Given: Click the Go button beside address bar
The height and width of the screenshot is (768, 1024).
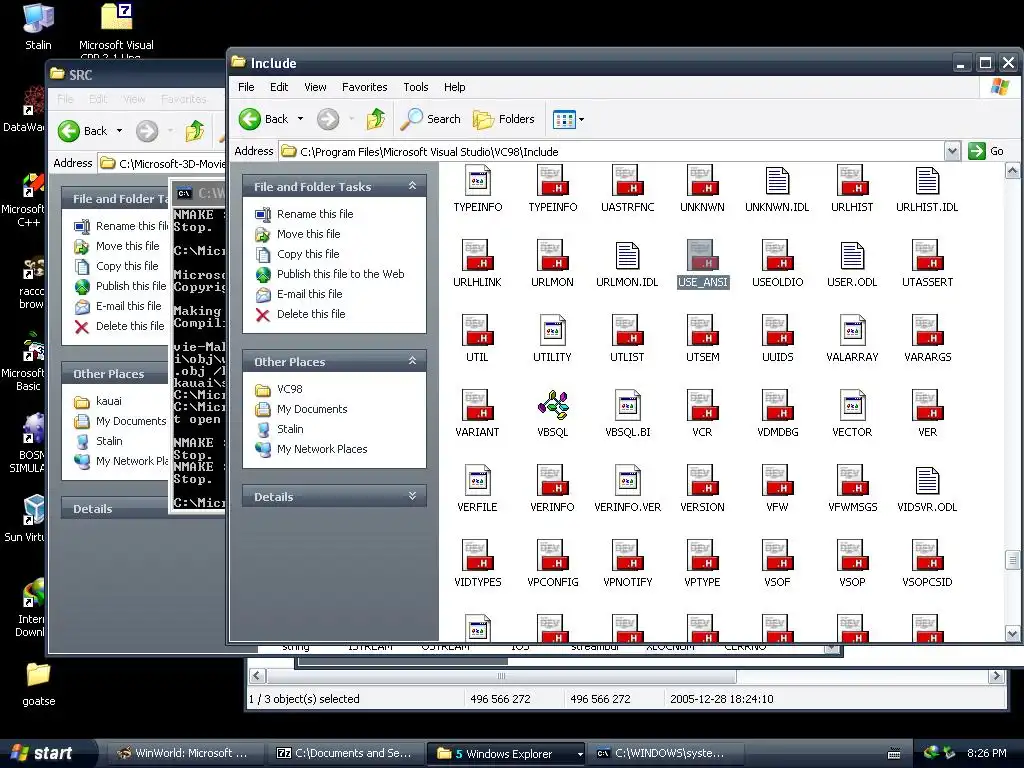Looking at the screenshot, I should click(x=986, y=152).
